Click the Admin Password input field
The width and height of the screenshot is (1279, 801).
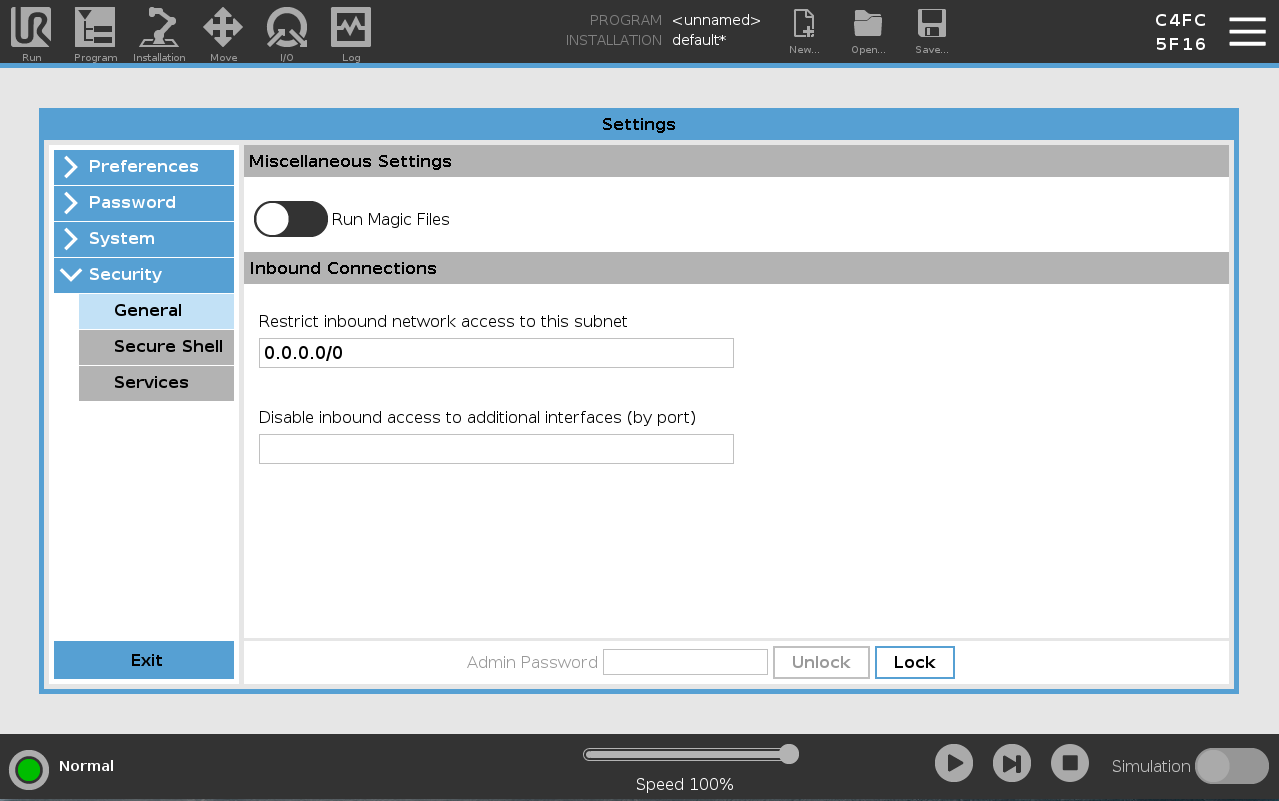click(x=685, y=661)
